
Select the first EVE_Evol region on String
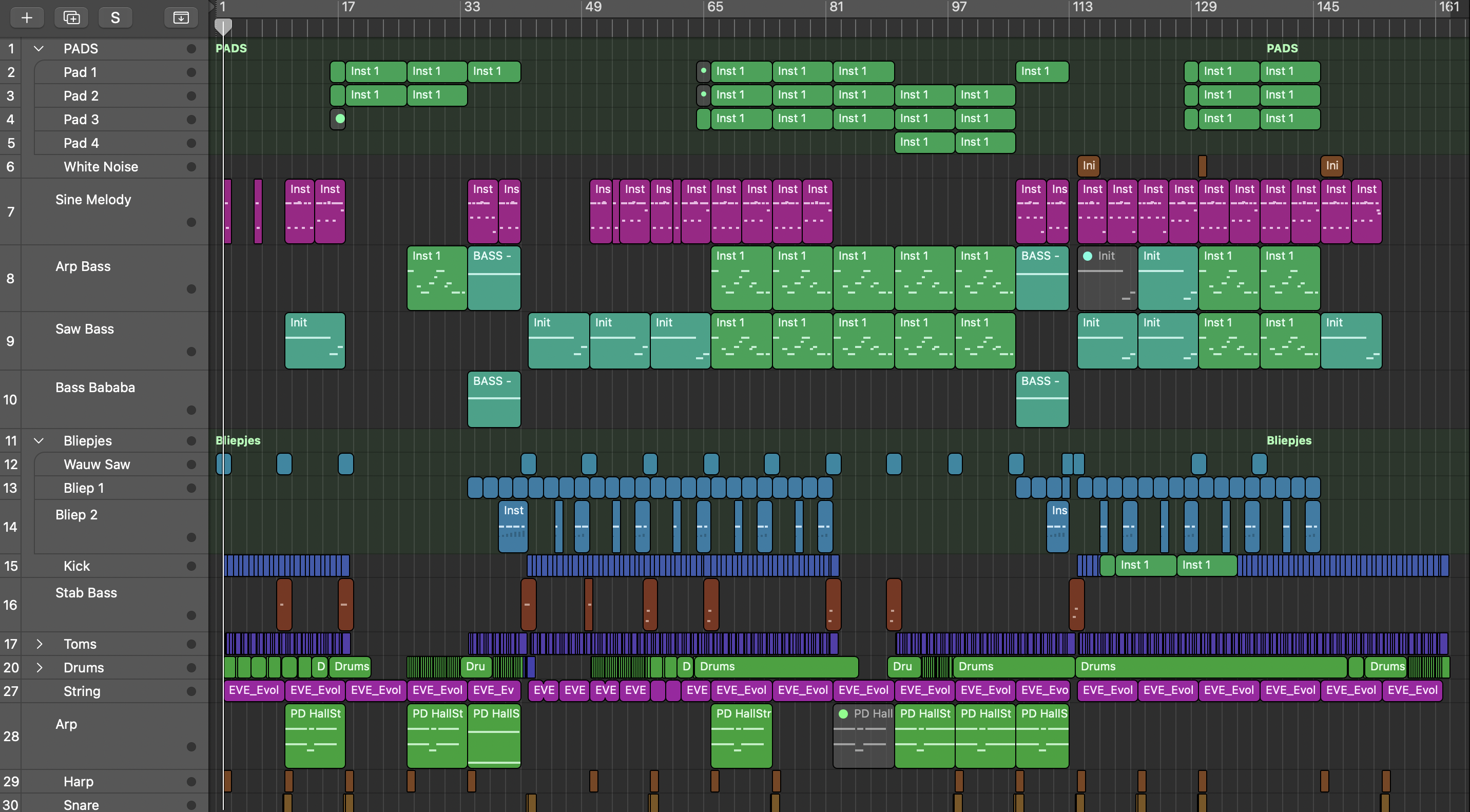254,690
